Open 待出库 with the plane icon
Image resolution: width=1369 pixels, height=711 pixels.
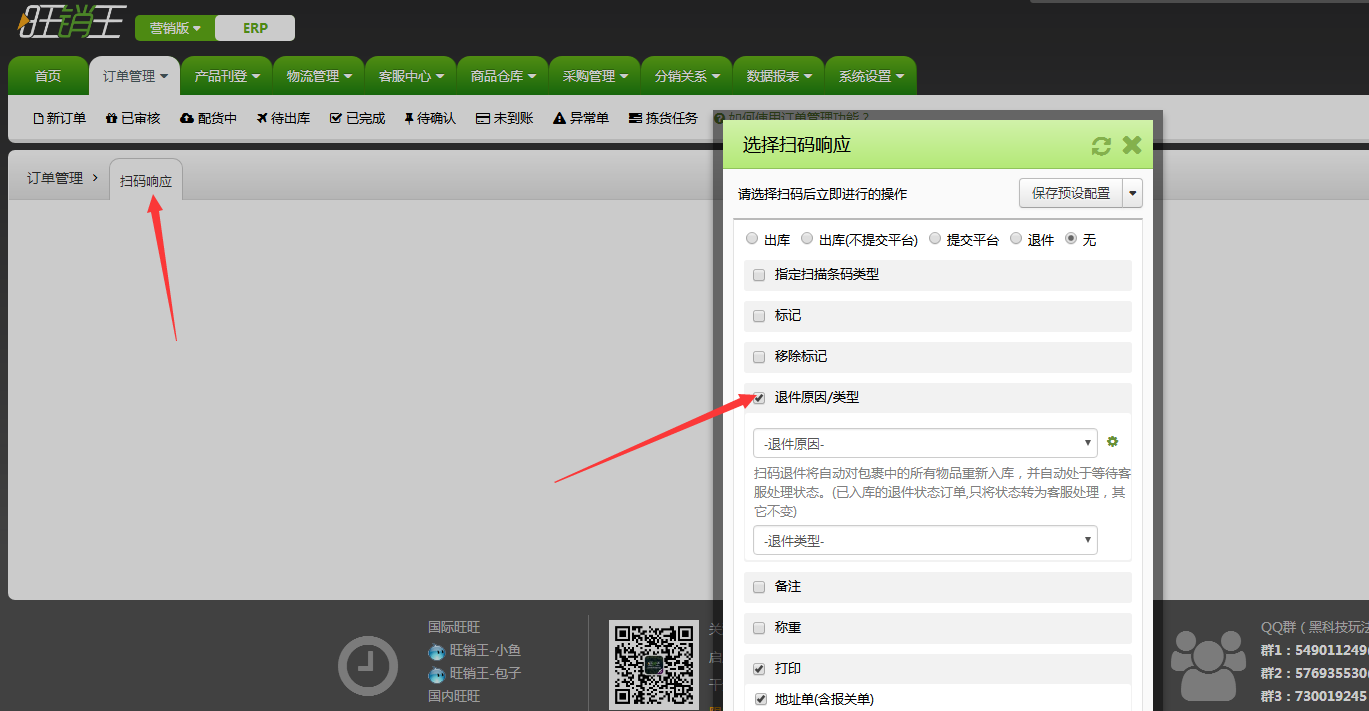[x=283, y=118]
